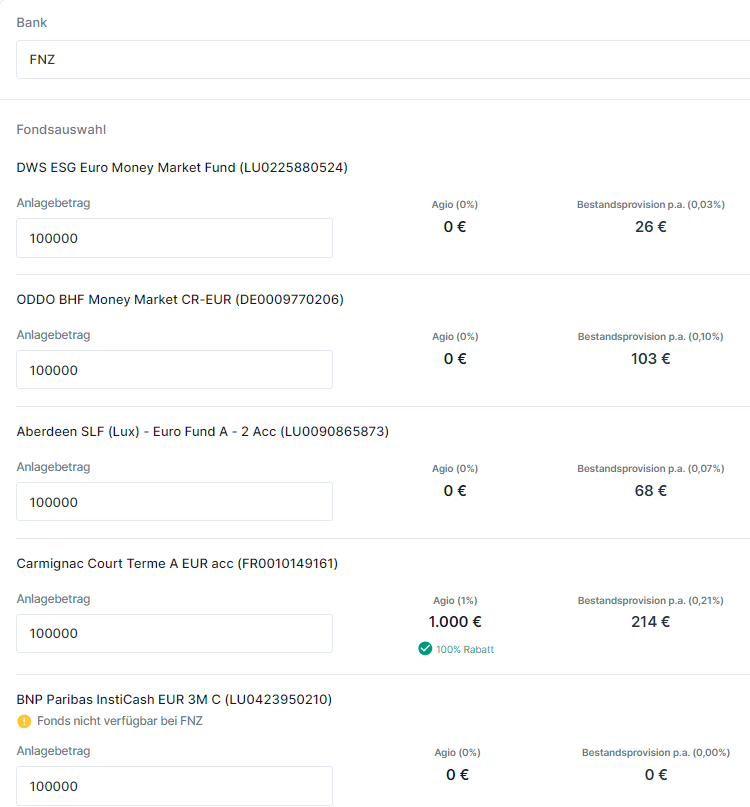Edit Carmignac Court Terme Anlagebetrag field

click(174, 633)
